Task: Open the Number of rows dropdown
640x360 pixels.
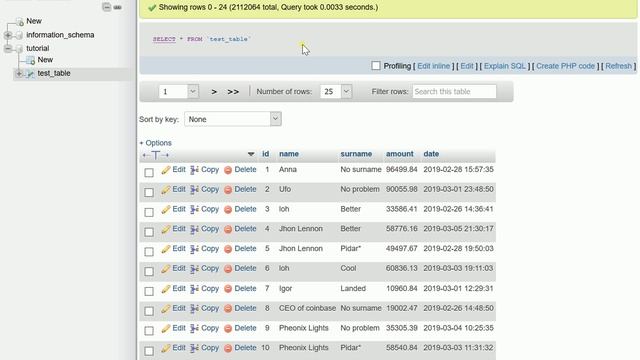Action: [336, 91]
